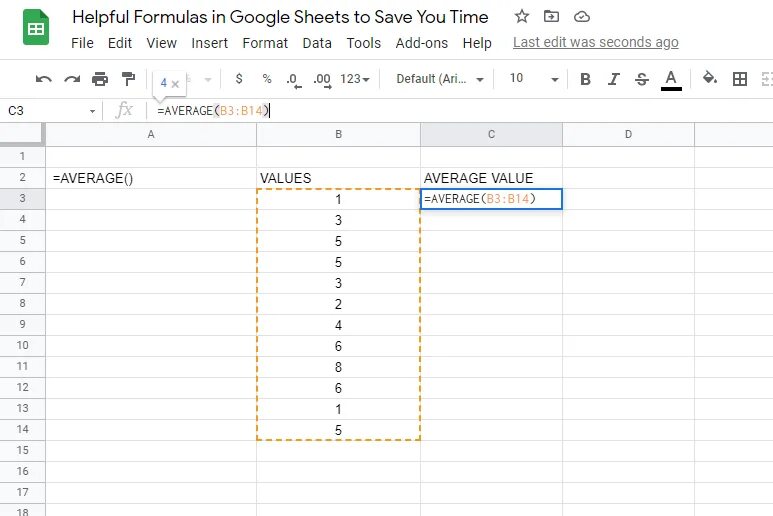This screenshot has width=773, height=516.
Task: Open the Insert menu
Action: 209,43
